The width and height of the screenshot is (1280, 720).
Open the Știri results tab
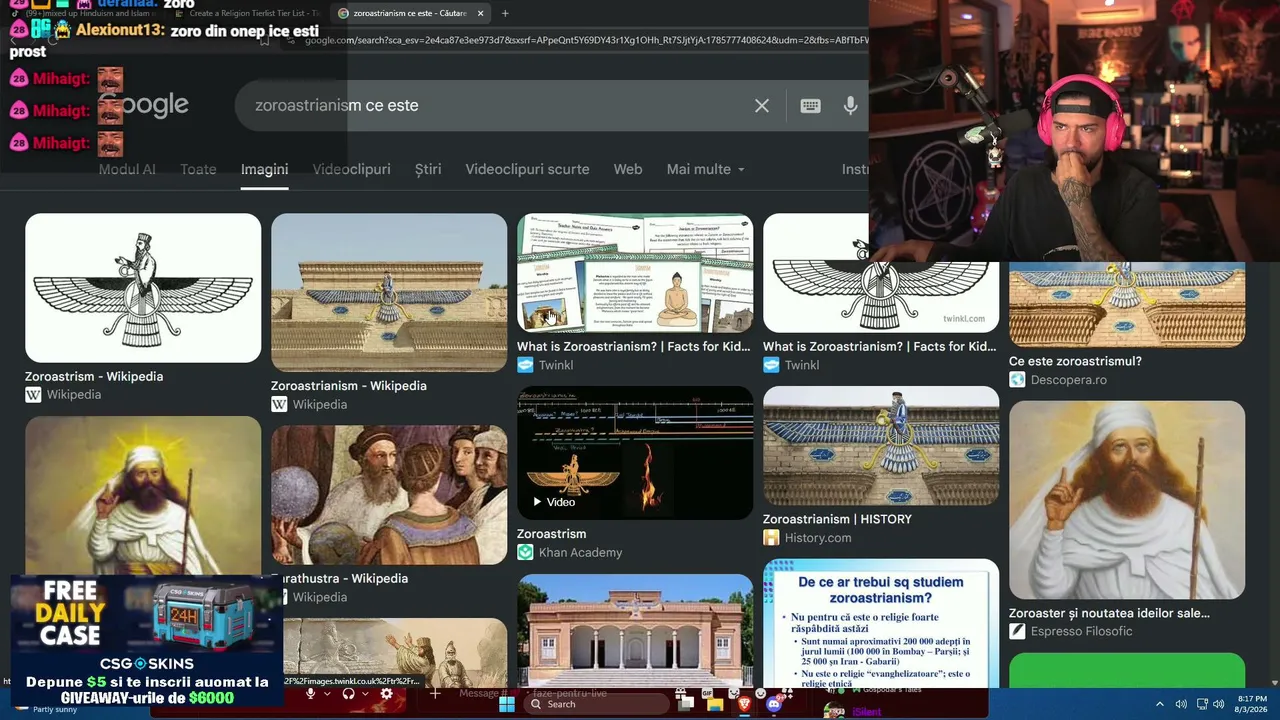pyautogui.click(x=428, y=169)
